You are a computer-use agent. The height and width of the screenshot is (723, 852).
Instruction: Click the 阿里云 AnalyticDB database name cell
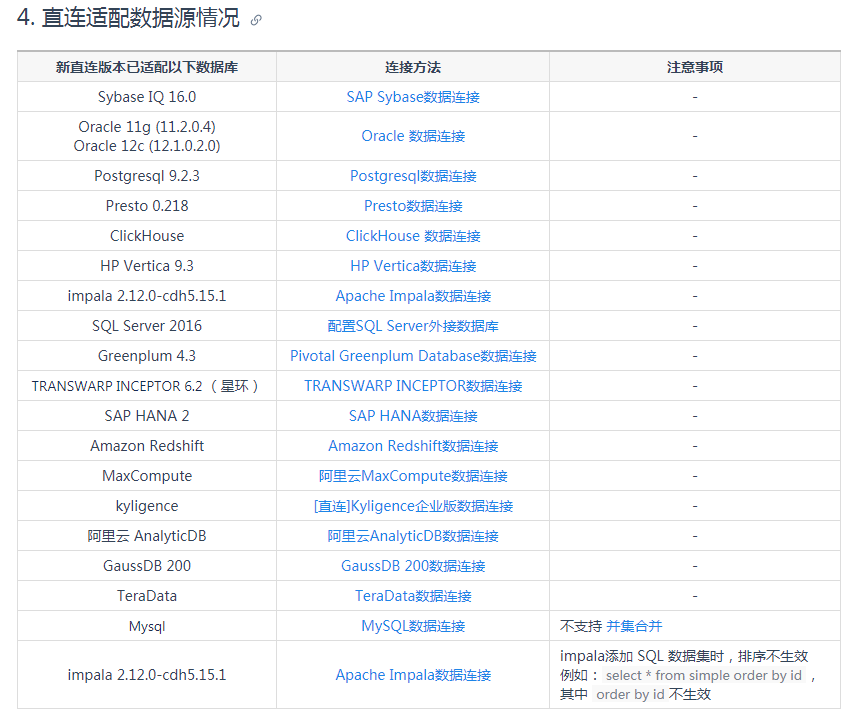[x=147, y=536]
